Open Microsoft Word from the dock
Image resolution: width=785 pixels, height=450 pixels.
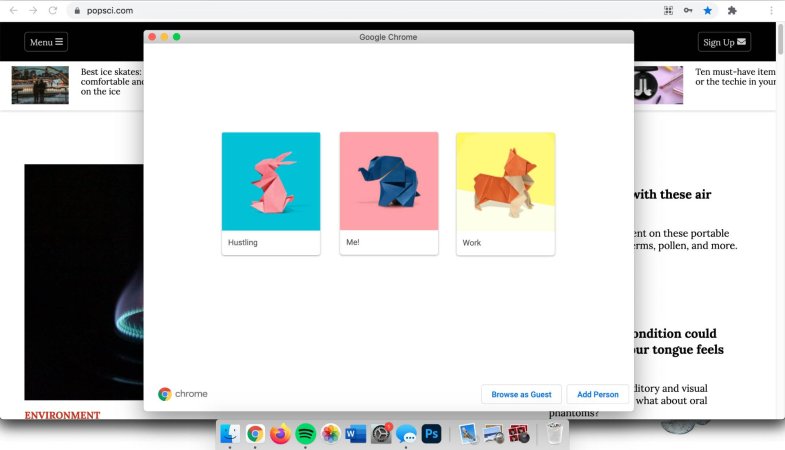pos(356,434)
